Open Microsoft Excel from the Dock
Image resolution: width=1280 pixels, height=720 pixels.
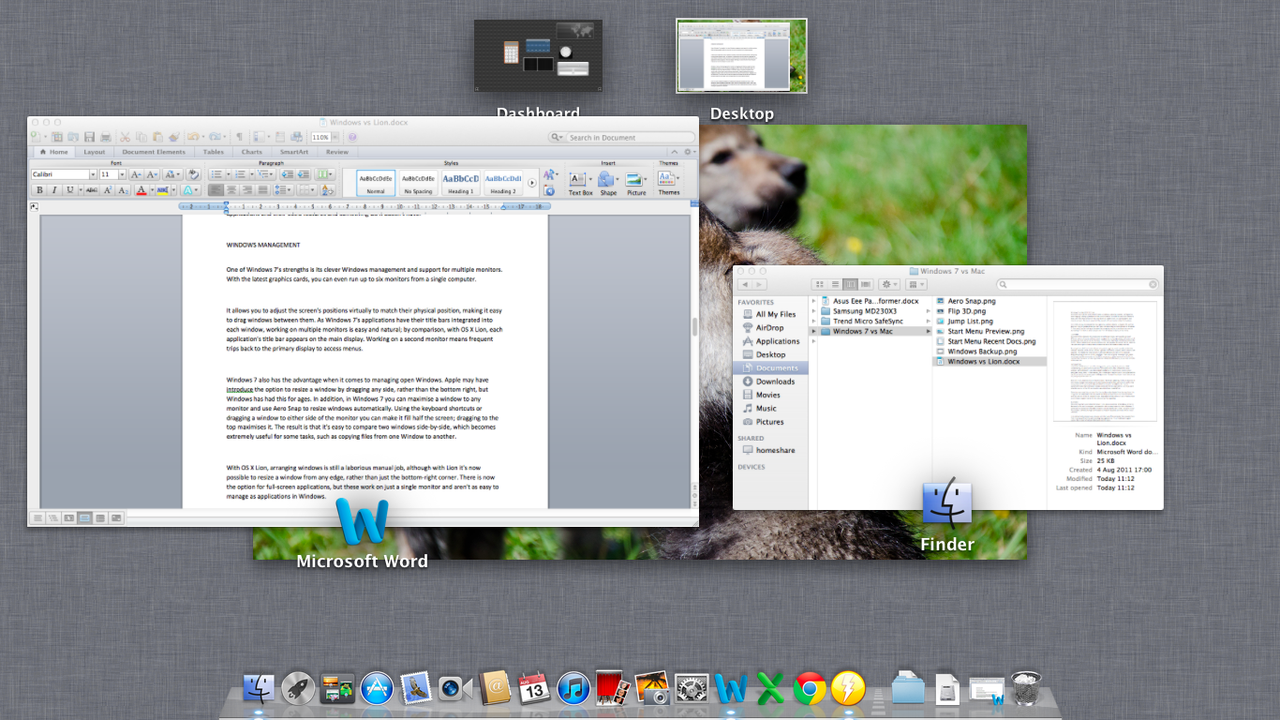[x=770, y=688]
